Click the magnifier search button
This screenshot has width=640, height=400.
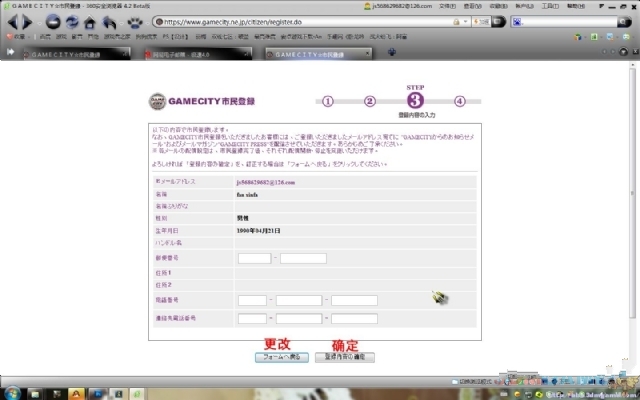(x=624, y=22)
